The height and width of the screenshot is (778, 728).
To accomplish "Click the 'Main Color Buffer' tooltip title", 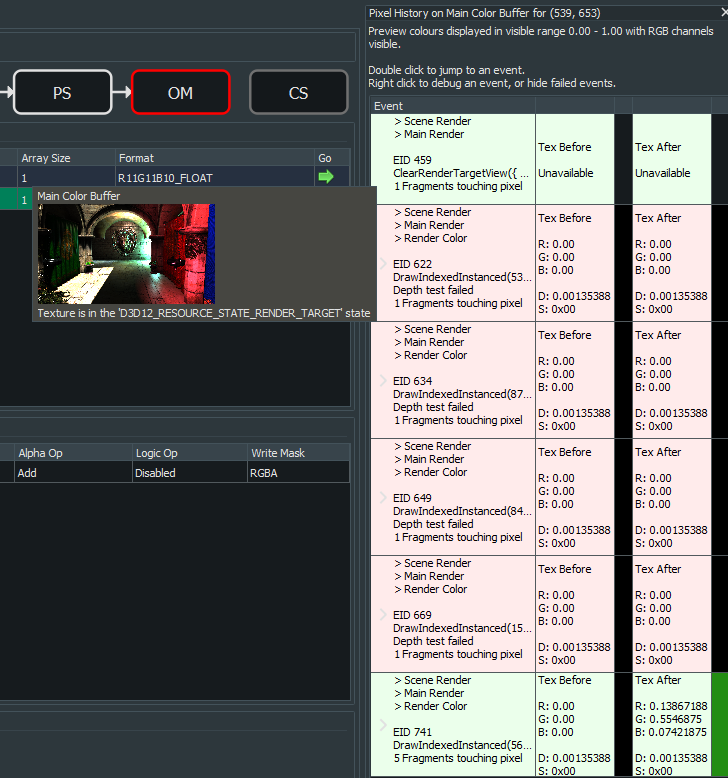I will (x=78, y=196).
